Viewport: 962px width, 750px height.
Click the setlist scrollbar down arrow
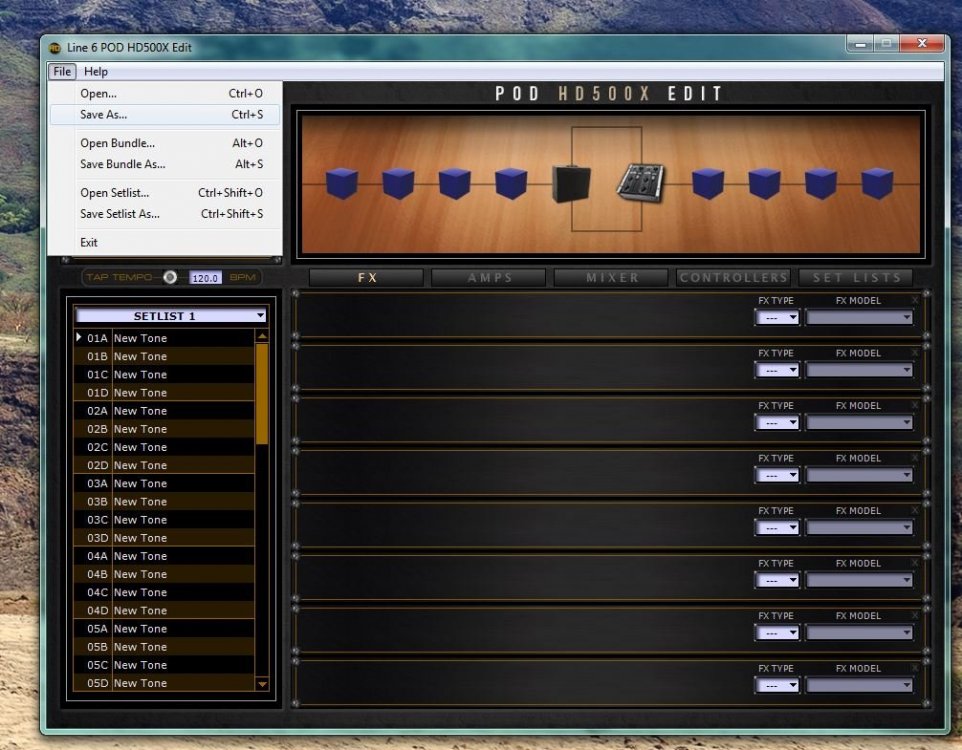(x=262, y=684)
